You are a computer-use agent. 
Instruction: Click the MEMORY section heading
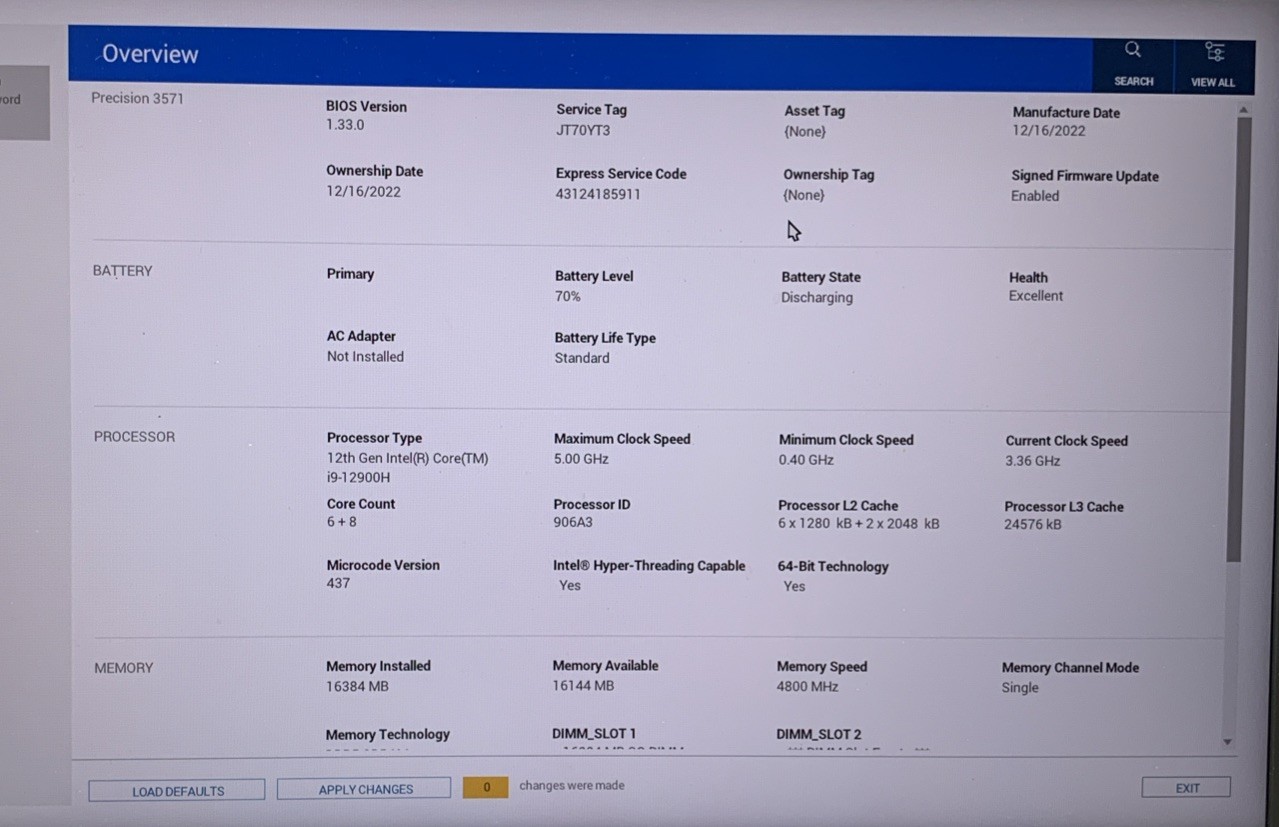(x=124, y=668)
